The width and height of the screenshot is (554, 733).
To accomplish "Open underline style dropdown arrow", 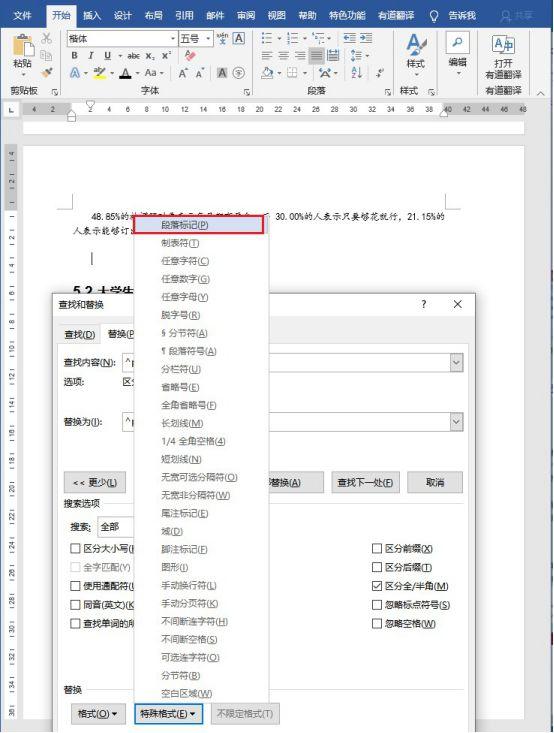I will (120, 56).
